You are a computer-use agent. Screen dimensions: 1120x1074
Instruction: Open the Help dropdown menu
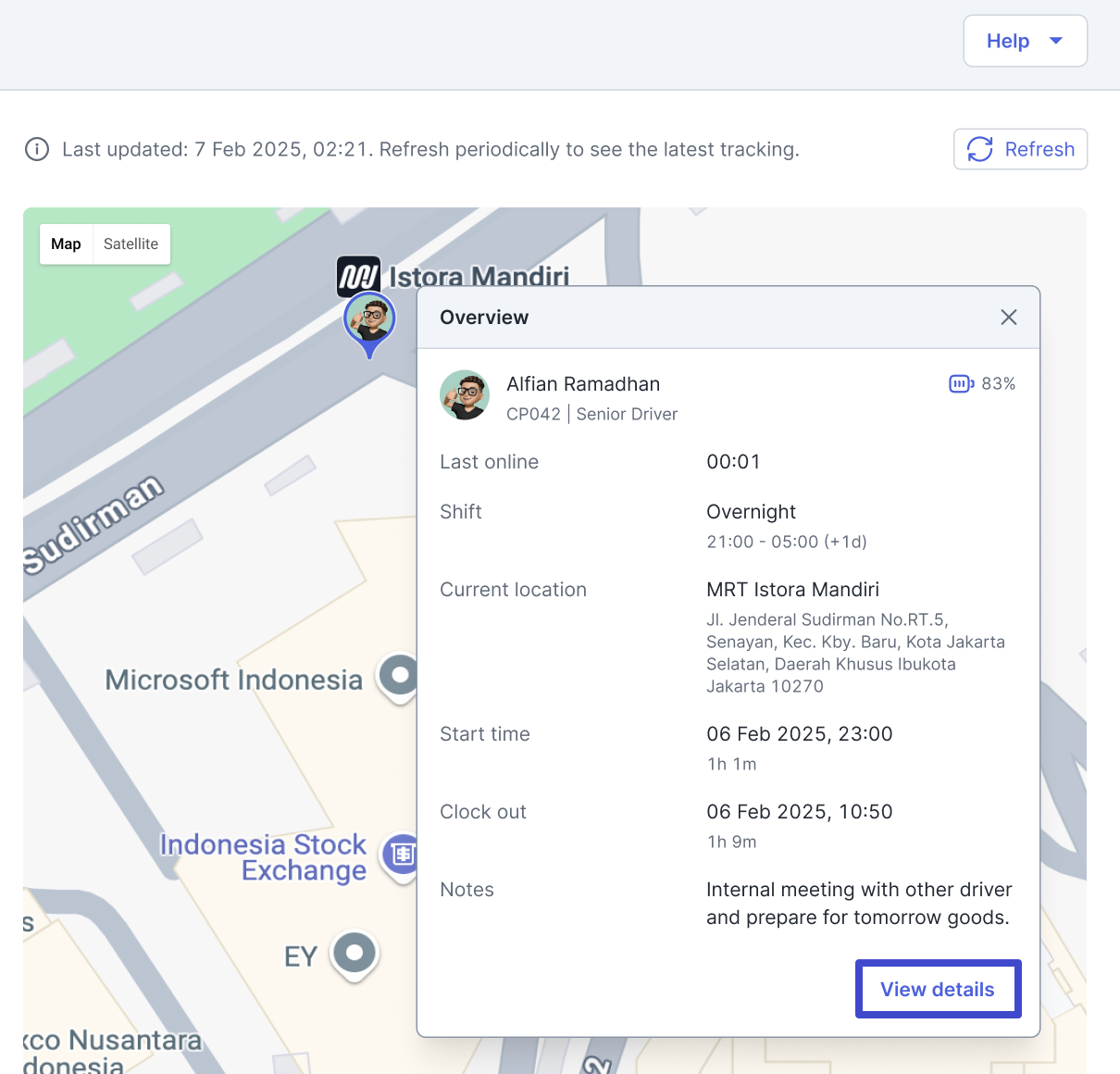coord(1025,41)
